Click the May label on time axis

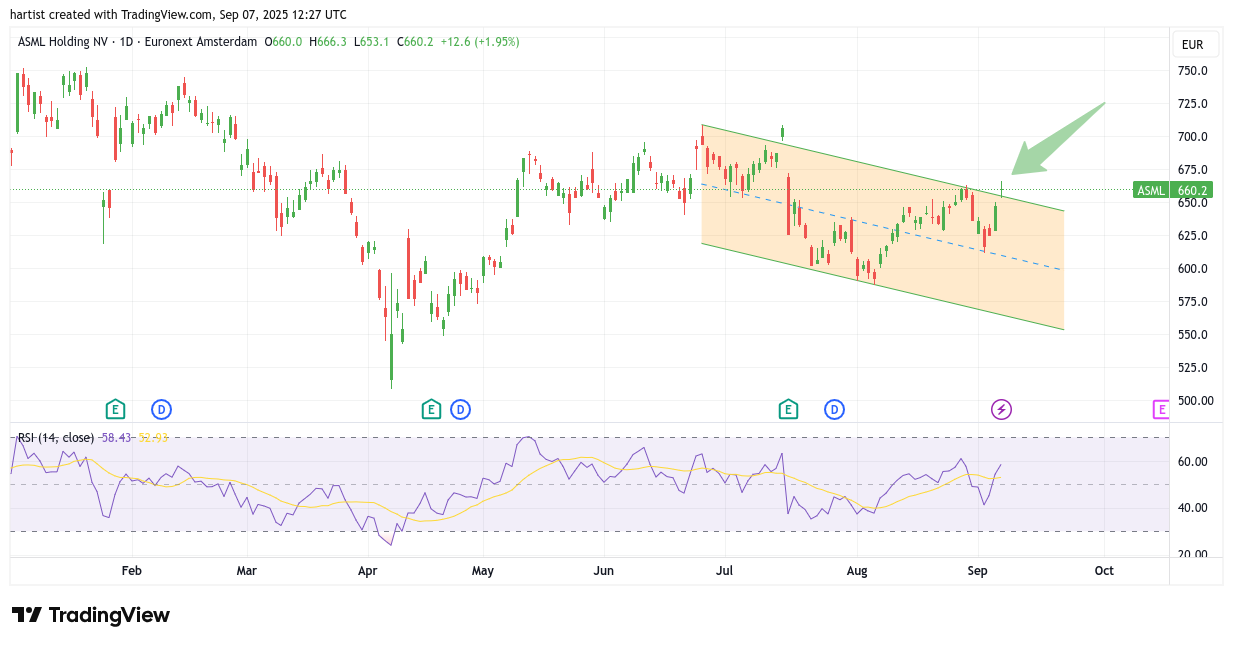click(x=483, y=571)
